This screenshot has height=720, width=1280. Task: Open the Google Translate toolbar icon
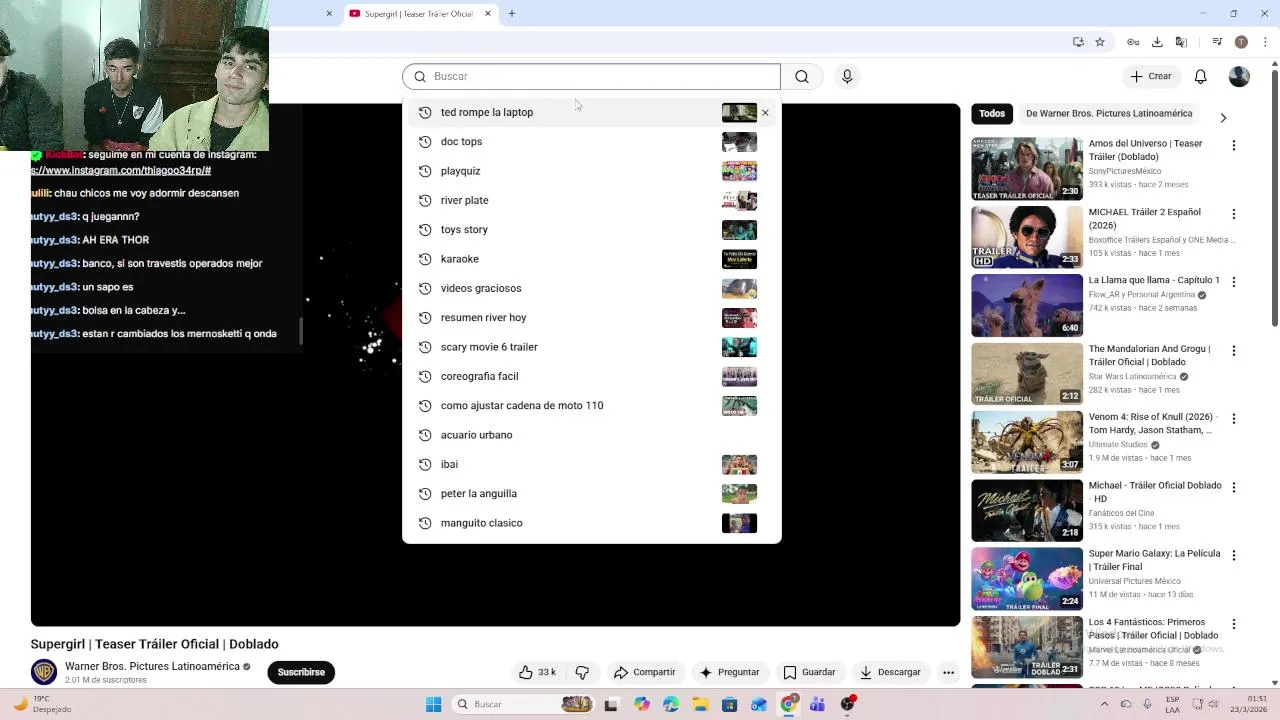tap(1181, 42)
